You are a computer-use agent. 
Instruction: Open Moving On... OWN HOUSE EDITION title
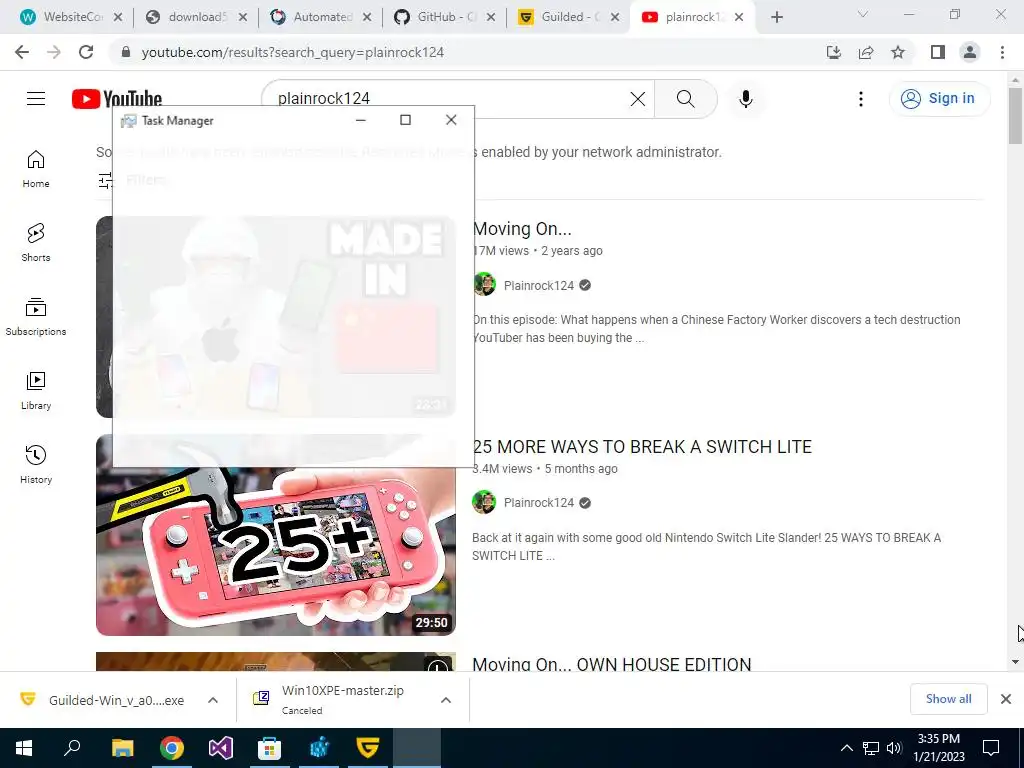(612, 664)
